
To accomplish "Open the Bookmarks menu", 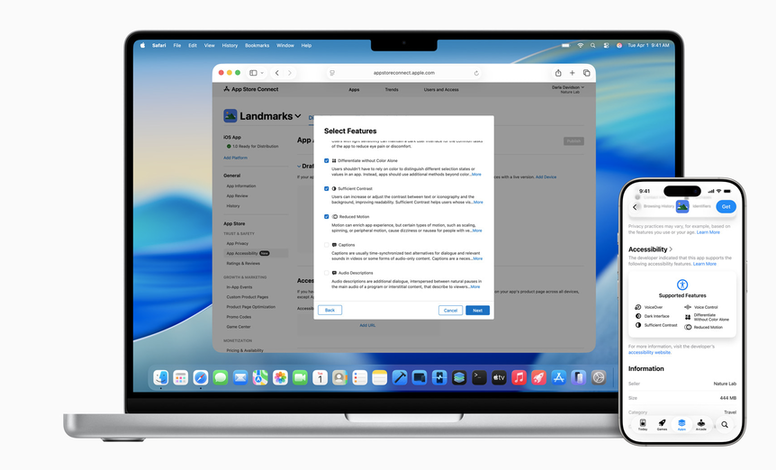I will click(x=257, y=45).
